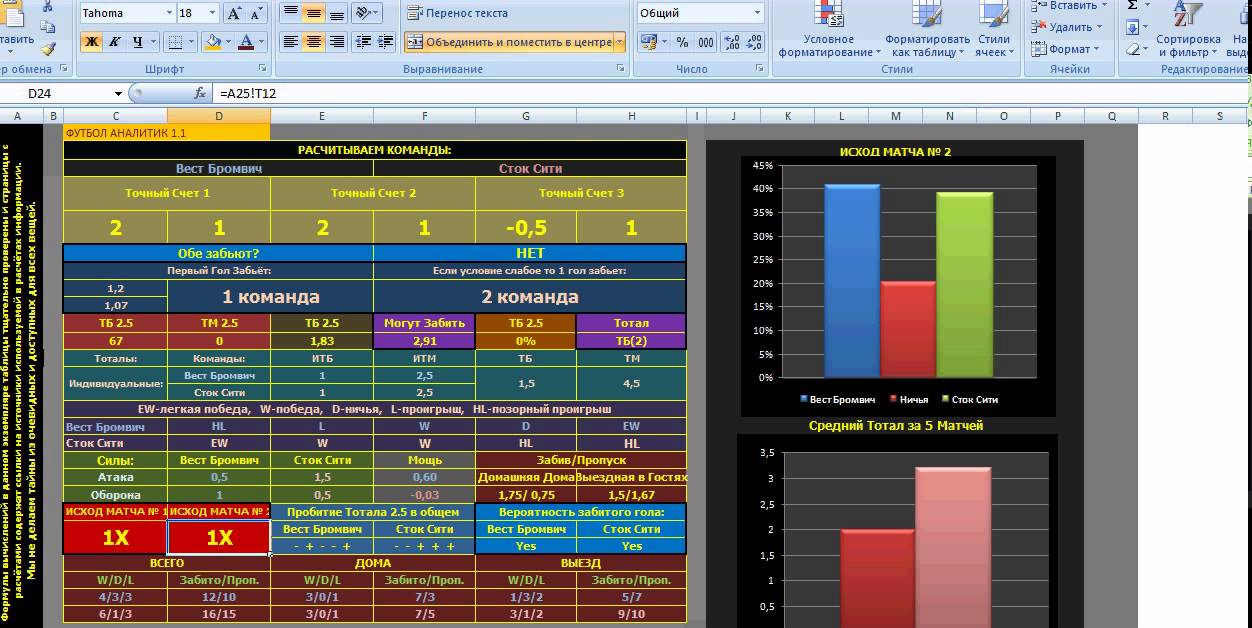
Task: Apply top vertical alignment
Action: click(x=290, y=13)
